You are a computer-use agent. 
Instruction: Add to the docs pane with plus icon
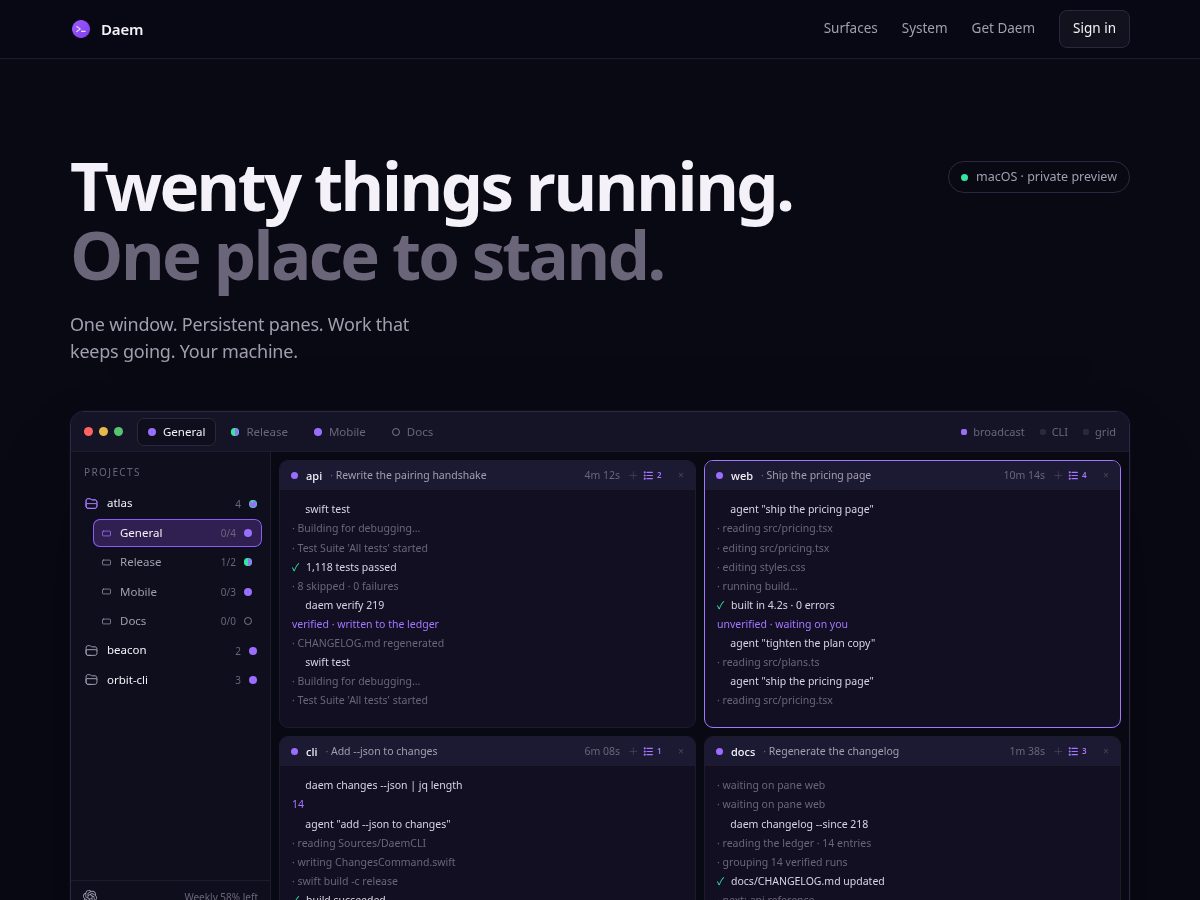click(x=1058, y=751)
